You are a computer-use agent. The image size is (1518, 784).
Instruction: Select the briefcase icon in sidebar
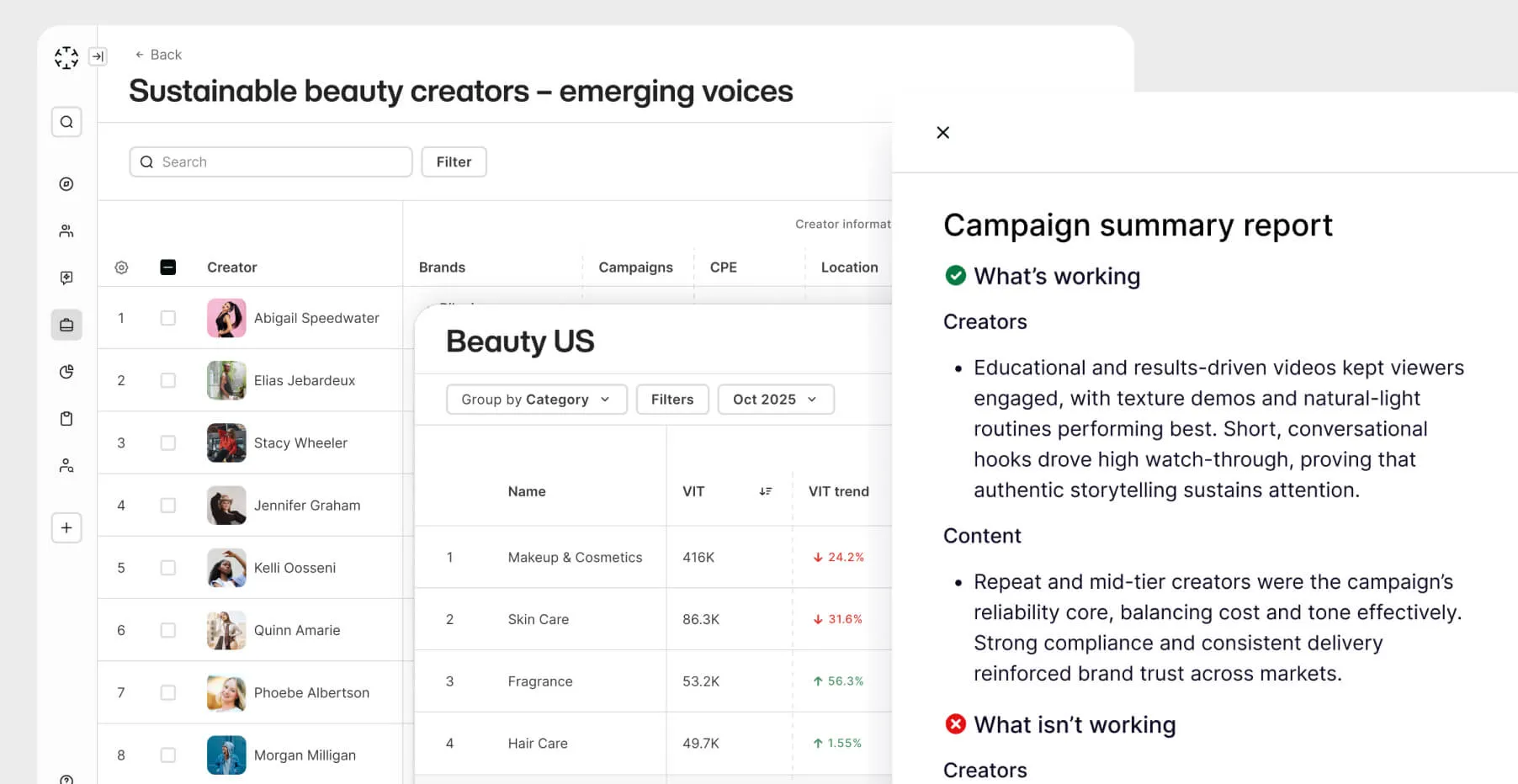(x=66, y=325)
